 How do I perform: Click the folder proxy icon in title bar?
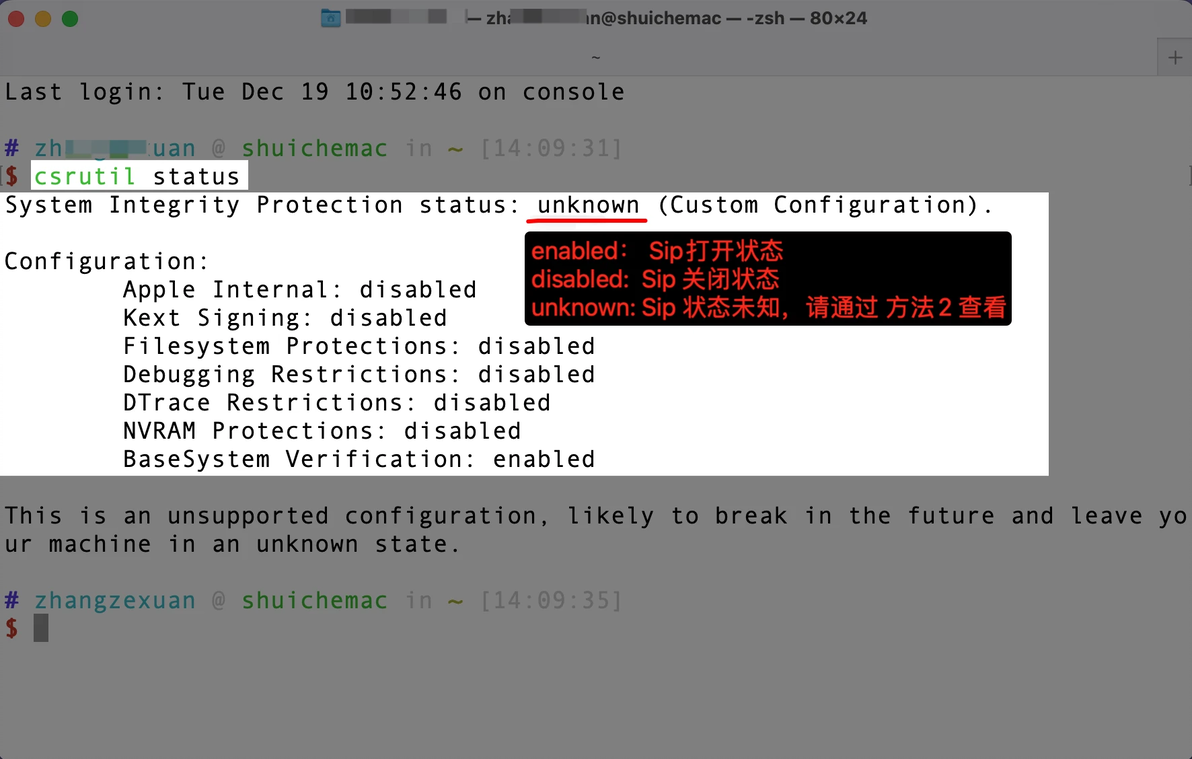pyautogui.click(x=331, y=18)
